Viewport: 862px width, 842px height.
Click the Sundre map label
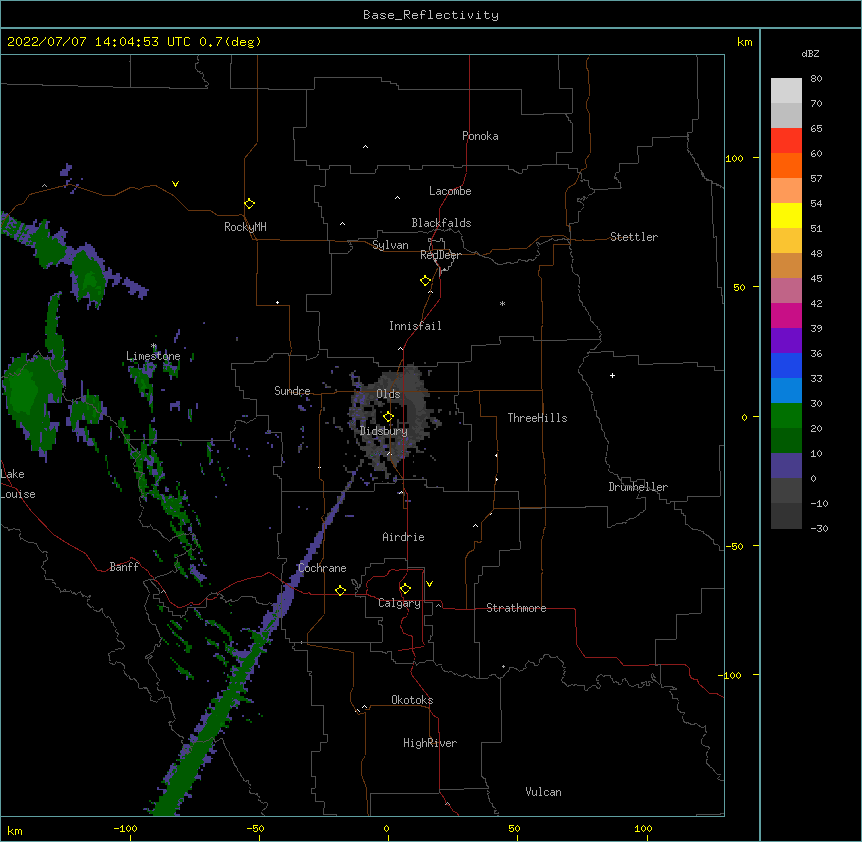click(x=292, y=391)
